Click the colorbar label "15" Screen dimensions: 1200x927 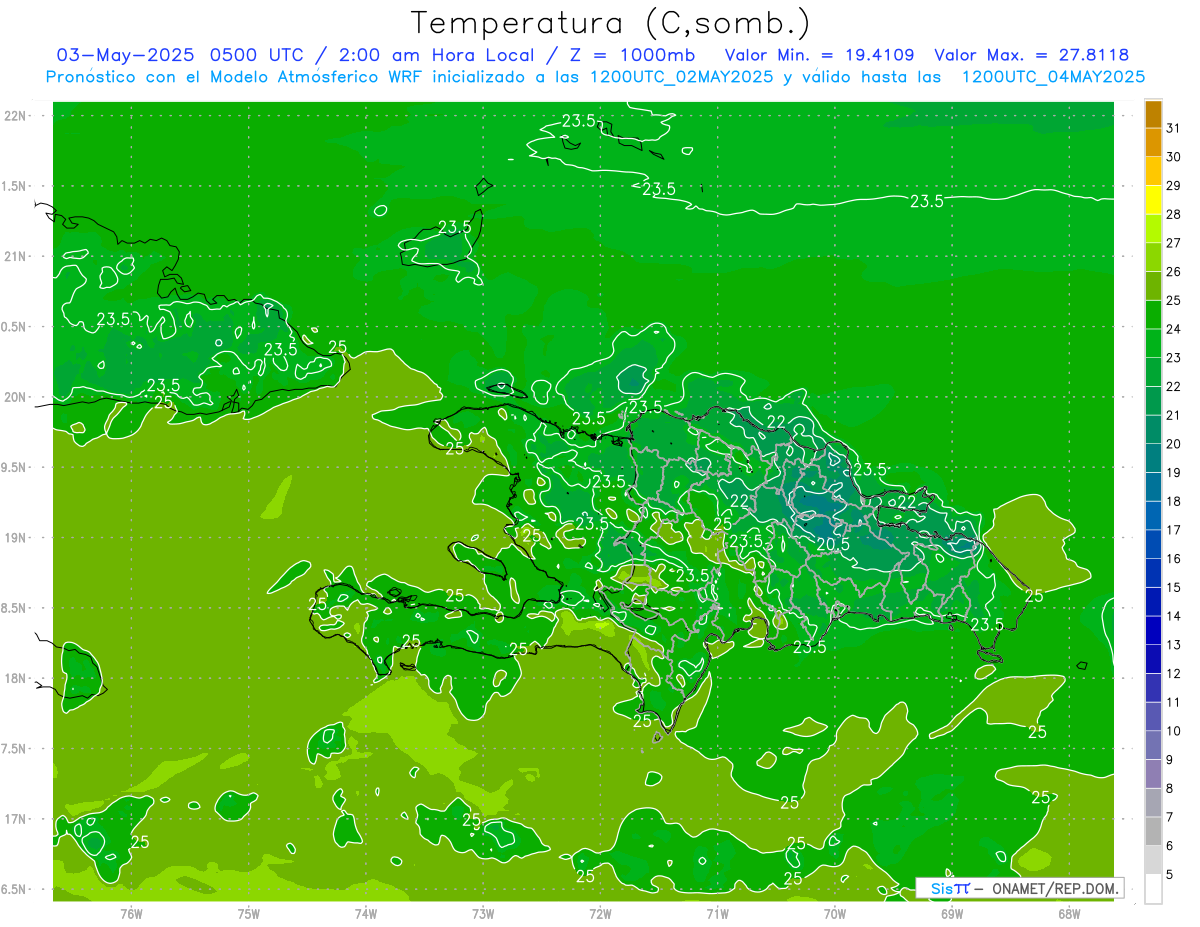click(x=1173, y=588)
